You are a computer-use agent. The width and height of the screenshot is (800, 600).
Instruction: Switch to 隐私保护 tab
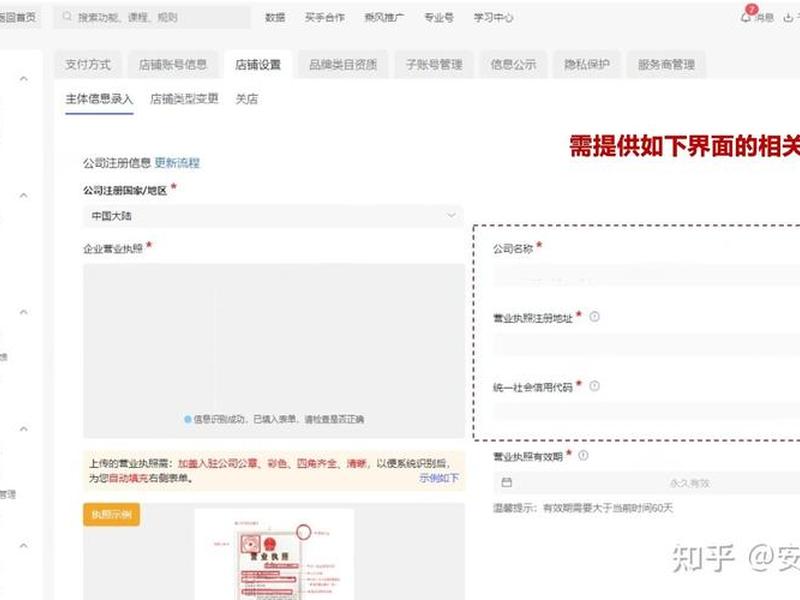[x=587, y=65]
